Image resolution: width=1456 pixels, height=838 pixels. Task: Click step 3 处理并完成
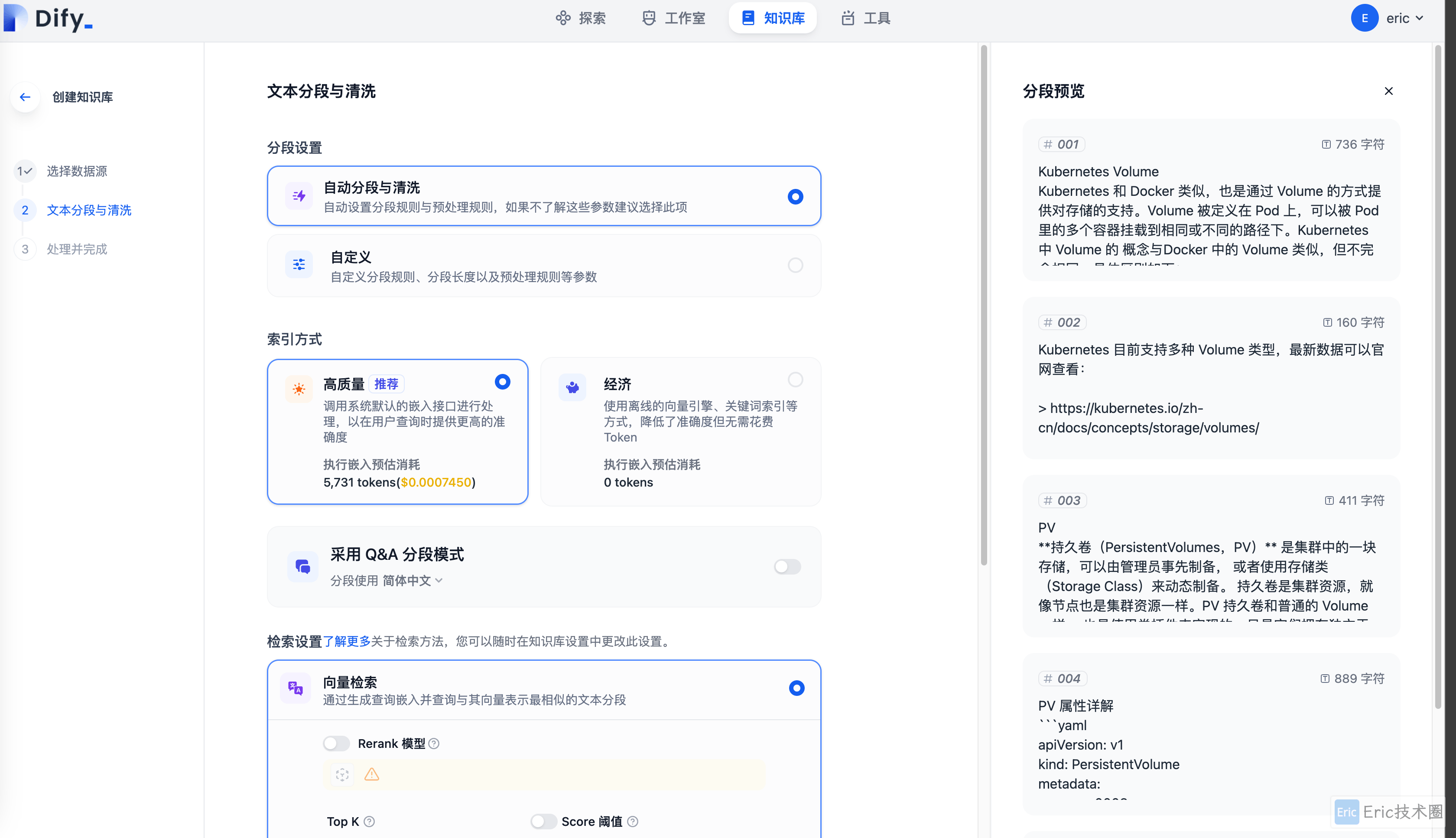pos(77,249)
